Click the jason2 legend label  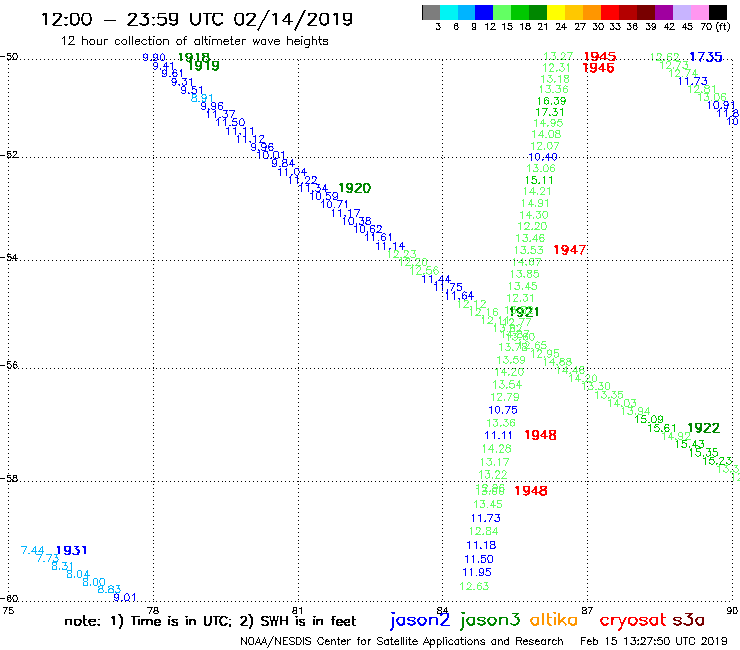coord(420,620)
